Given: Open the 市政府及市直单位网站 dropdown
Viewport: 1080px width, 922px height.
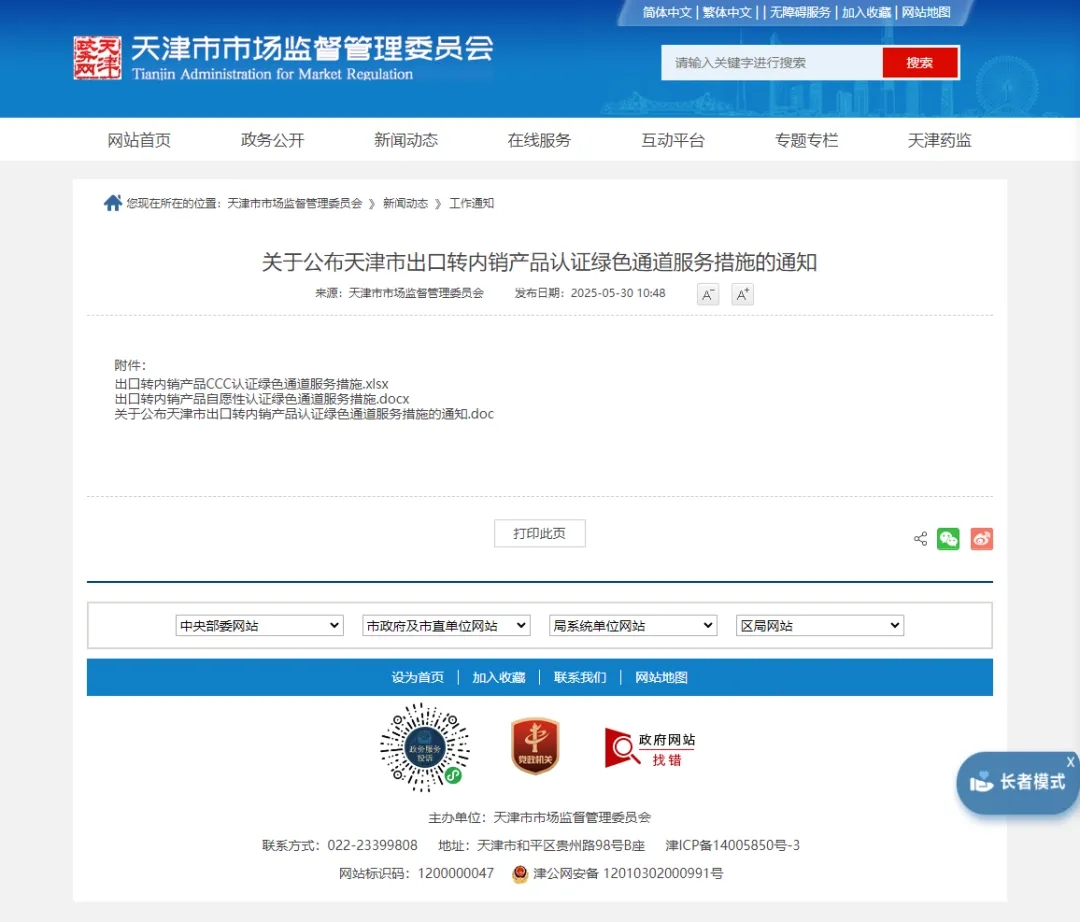Looking at the screenshot, I should [x=446, y=626].
